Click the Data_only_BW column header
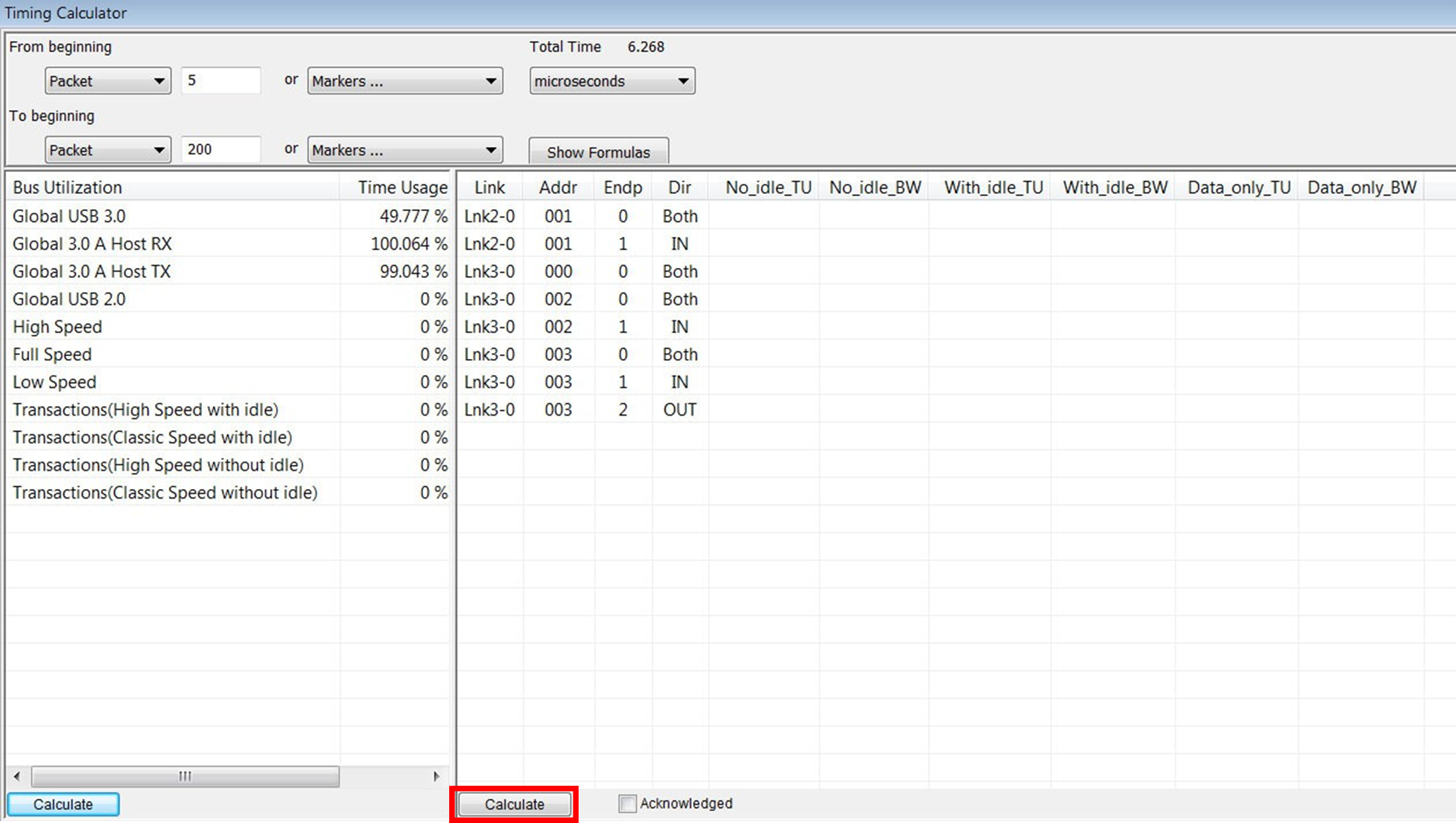 1361,188
